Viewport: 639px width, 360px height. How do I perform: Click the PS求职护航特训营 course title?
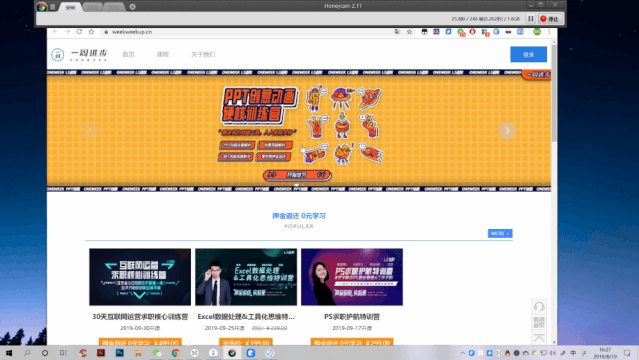(352, 316)
